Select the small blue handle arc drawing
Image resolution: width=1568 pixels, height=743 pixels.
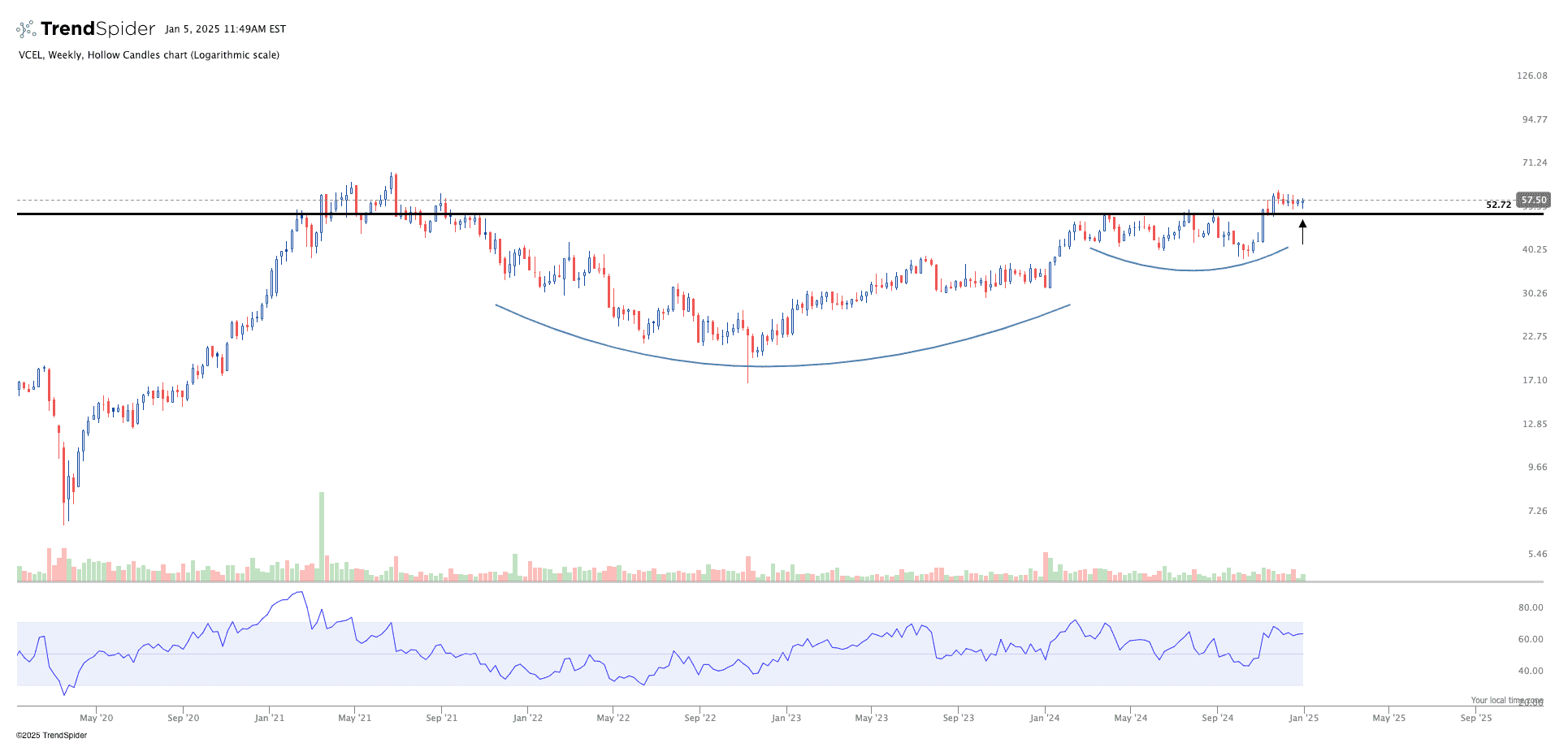tap(1193, 270)
